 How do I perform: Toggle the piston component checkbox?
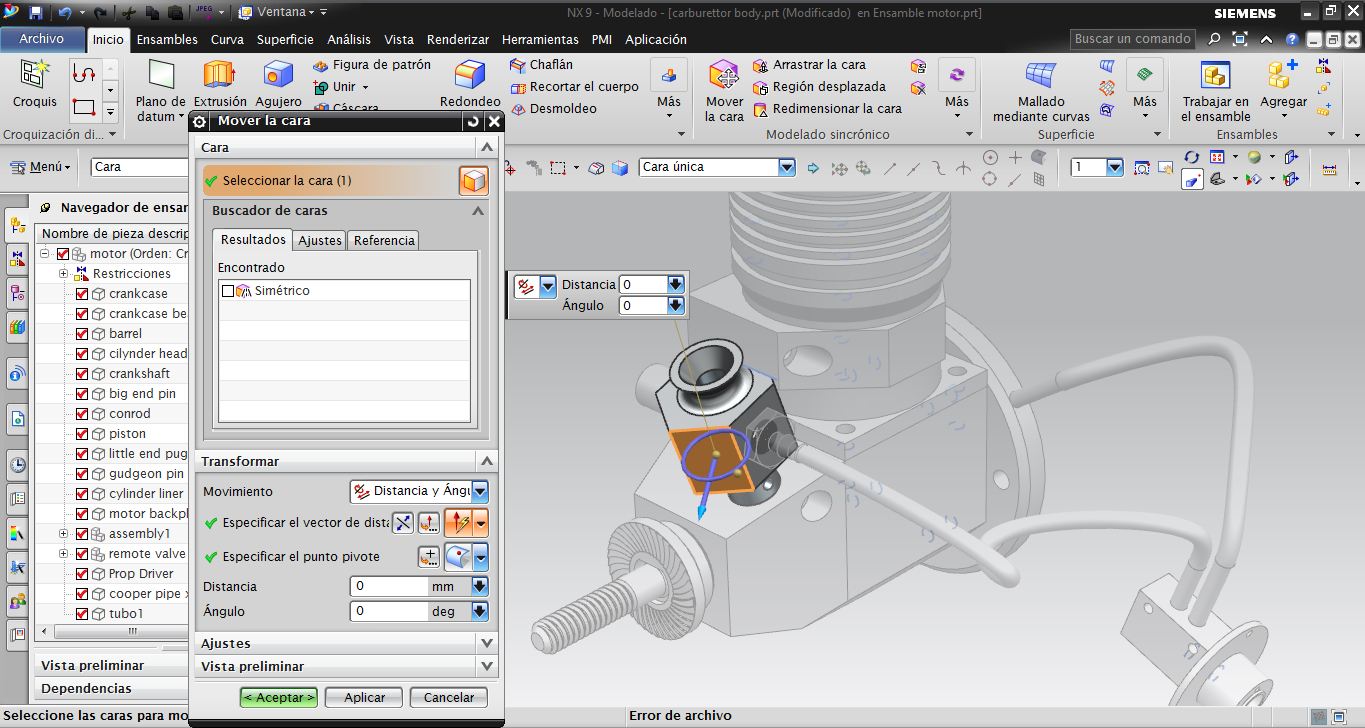(83, 434)
